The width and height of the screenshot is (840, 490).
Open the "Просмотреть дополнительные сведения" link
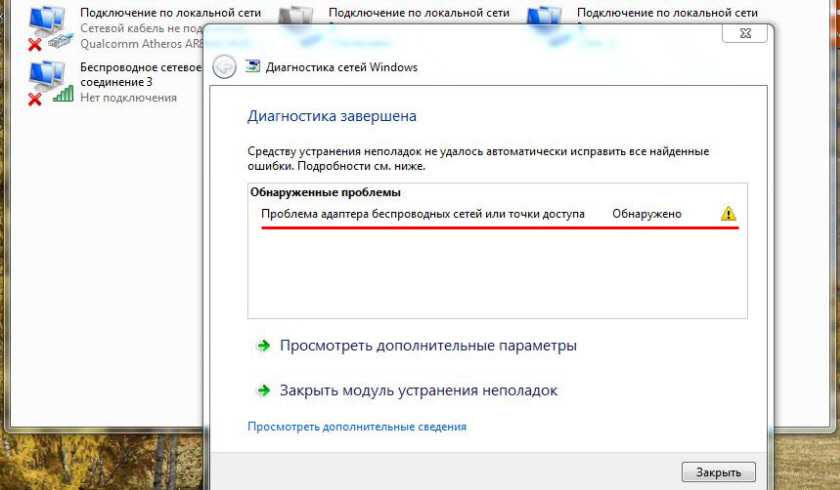[x=356, y=427]
